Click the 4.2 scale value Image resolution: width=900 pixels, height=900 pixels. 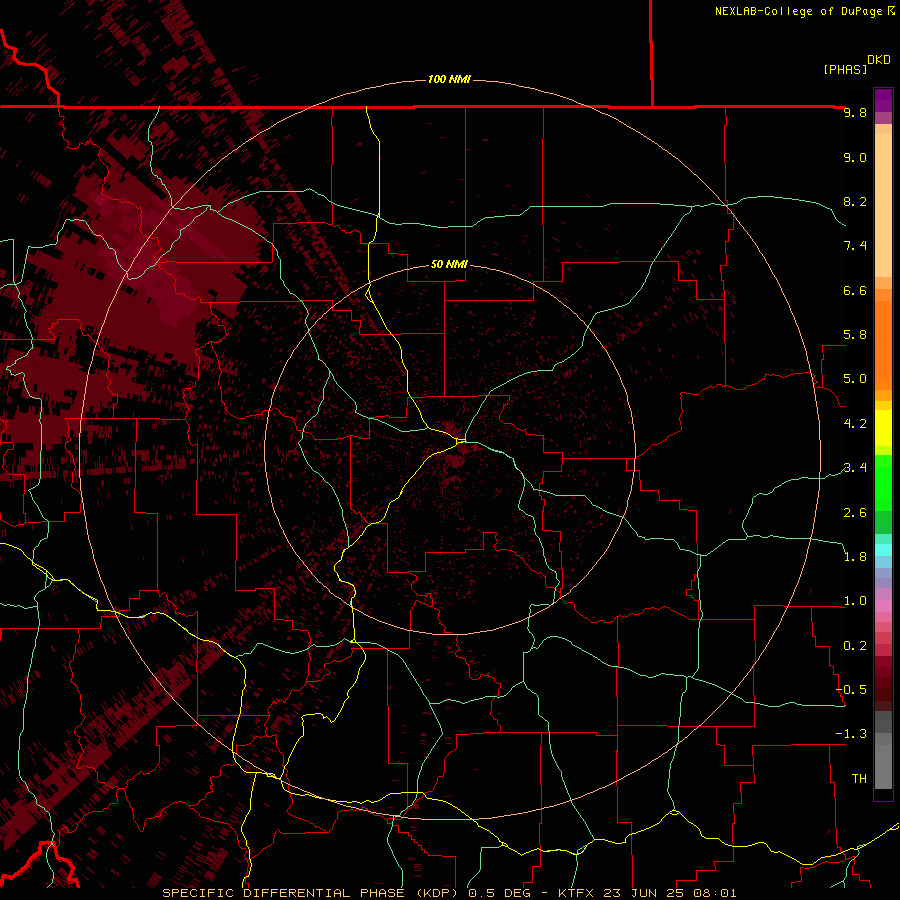pyautogui.click(x=855, y=424)
